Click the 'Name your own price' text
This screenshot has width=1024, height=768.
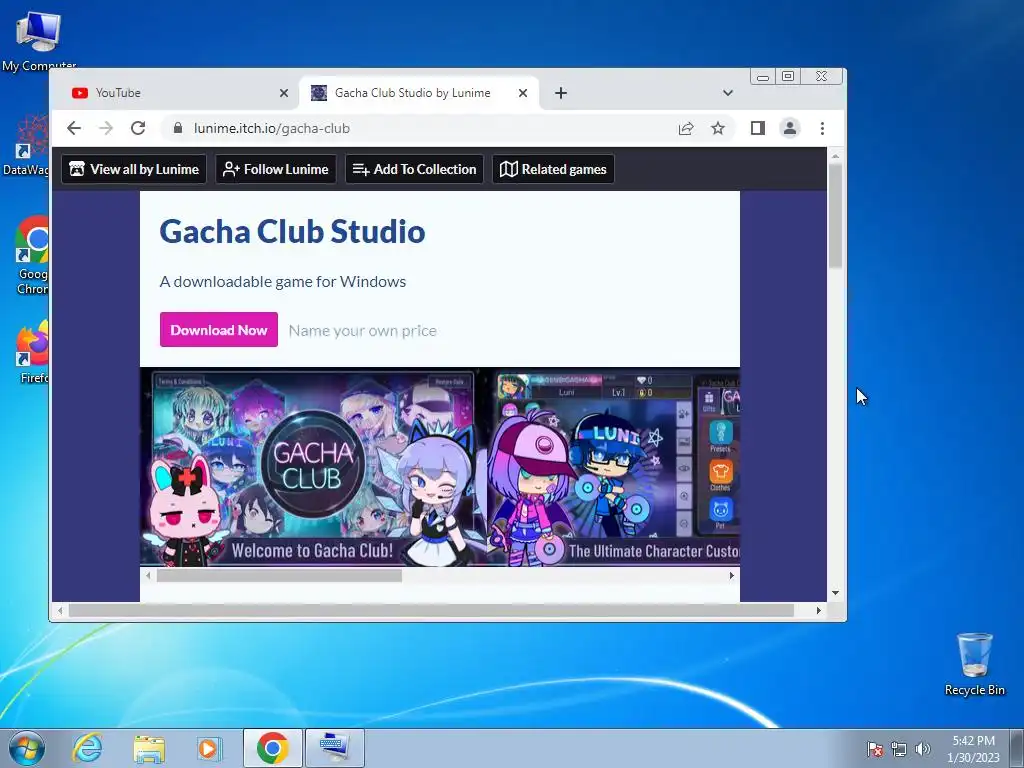[362, 330]
